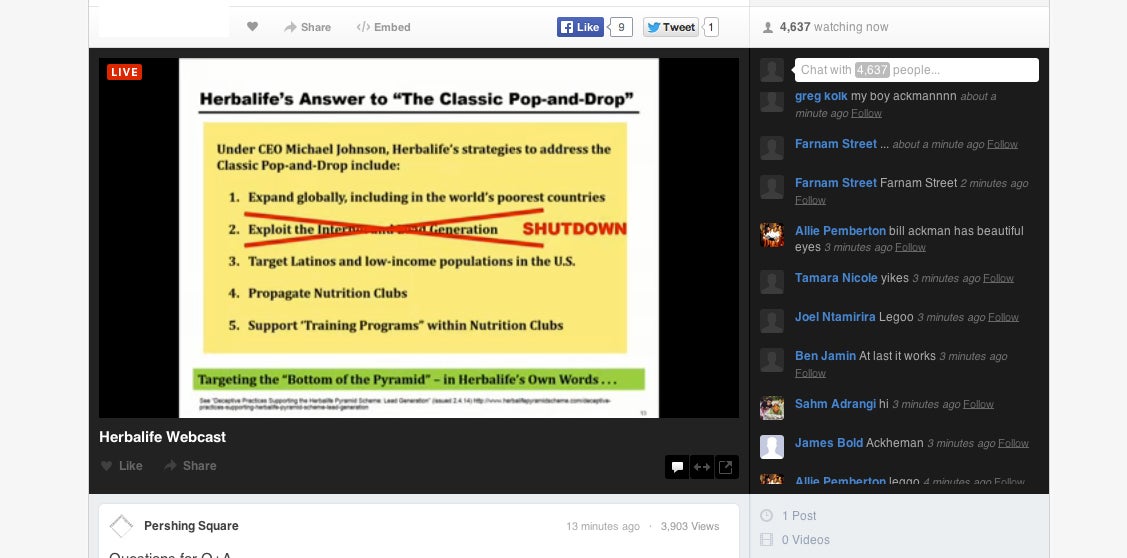Open James Bold's profile
Viewport: 1127px width, 558px height.
829,443
